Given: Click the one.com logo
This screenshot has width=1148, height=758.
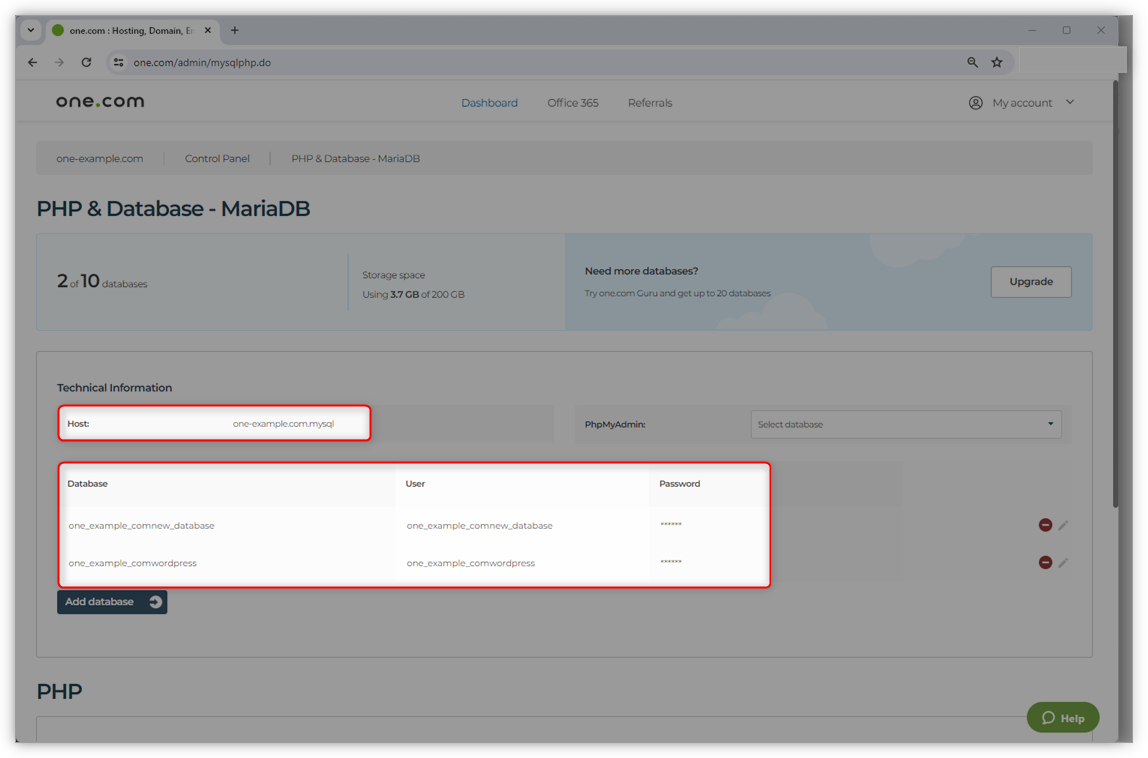Looking at the screenshot, I should 100,102.
